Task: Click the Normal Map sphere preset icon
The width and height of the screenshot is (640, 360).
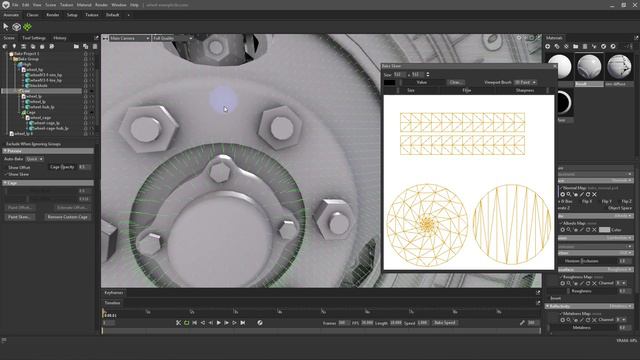Action: [x=562, y=195]
